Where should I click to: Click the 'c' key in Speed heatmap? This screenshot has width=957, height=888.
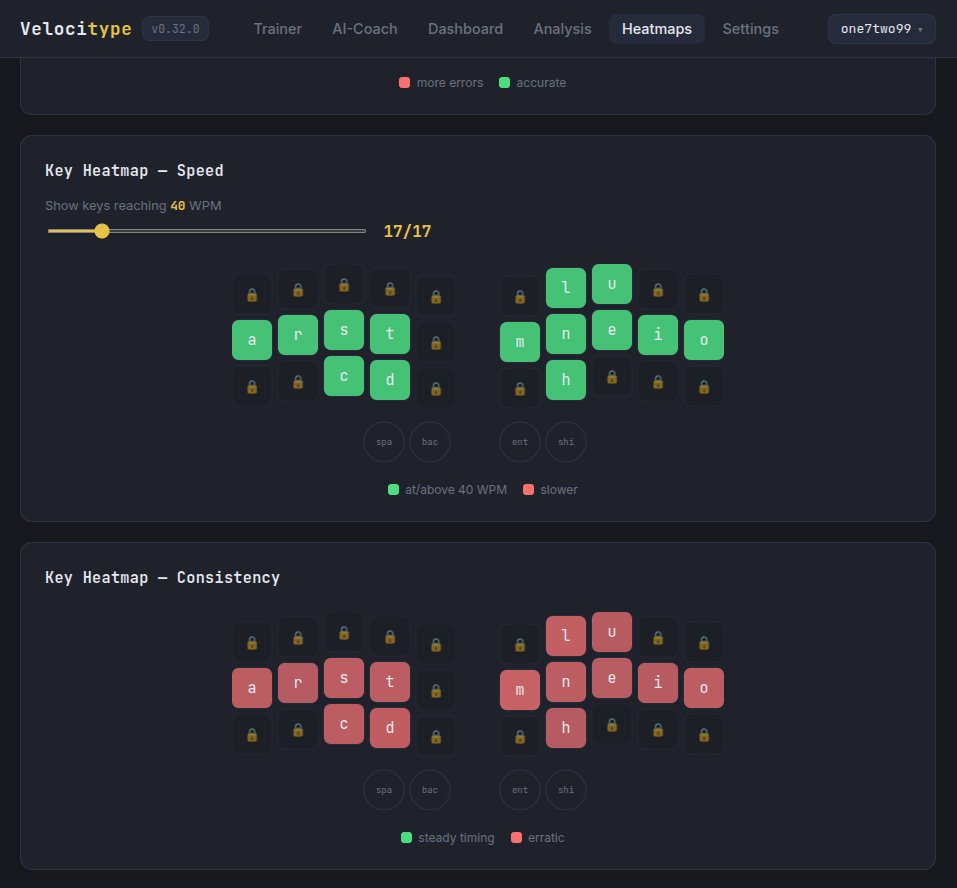[x=344, y=376]
